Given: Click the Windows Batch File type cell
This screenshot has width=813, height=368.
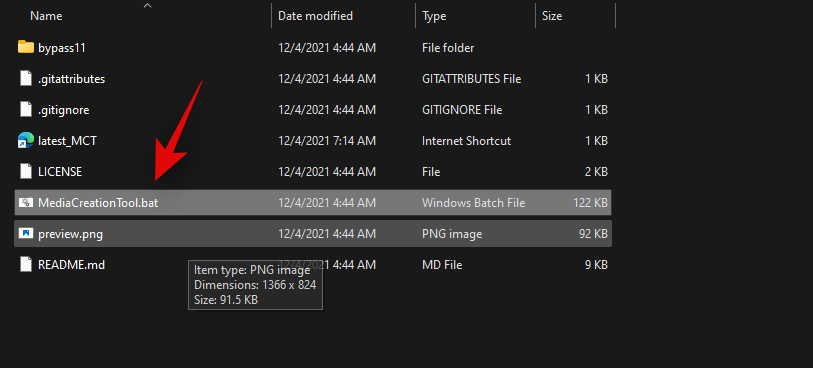Looking at the screenshot, I should [473, 203].
